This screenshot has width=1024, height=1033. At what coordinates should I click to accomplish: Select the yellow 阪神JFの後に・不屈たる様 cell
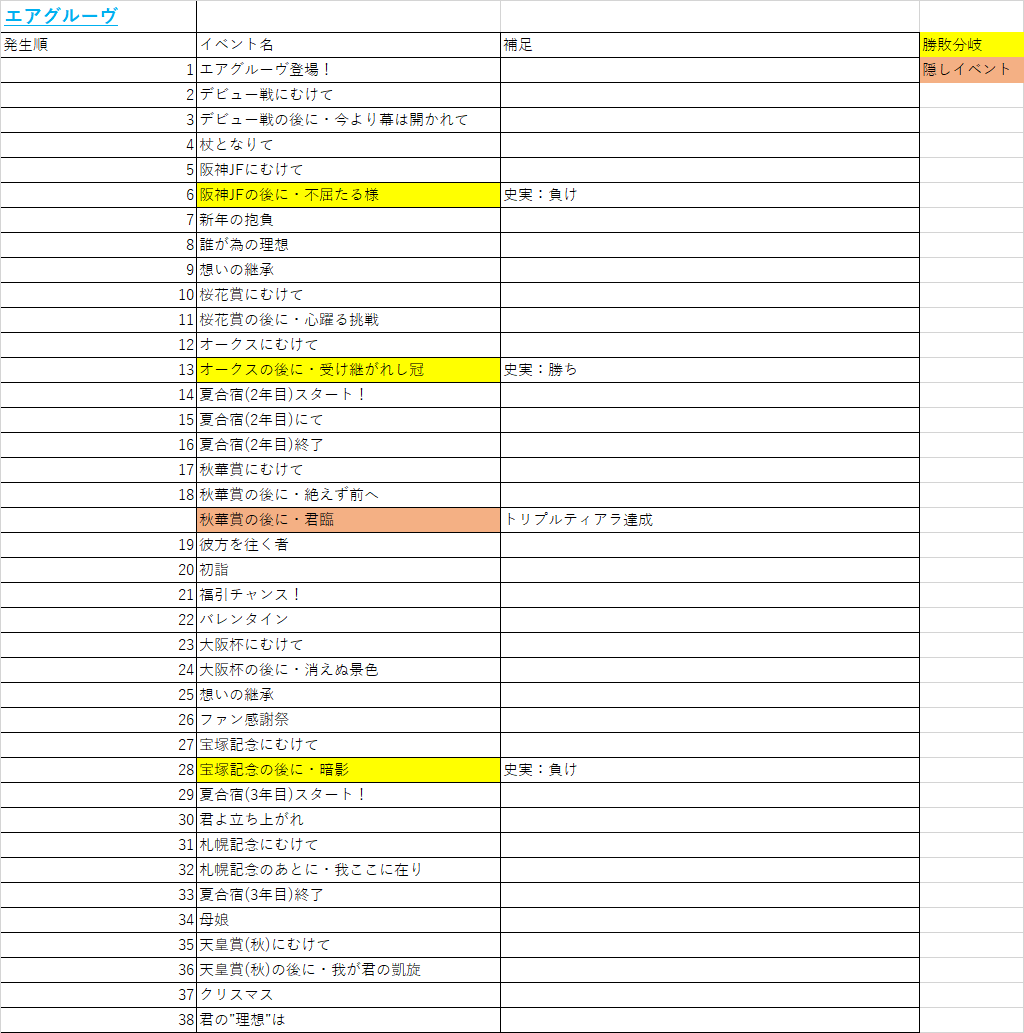[348, 195]
